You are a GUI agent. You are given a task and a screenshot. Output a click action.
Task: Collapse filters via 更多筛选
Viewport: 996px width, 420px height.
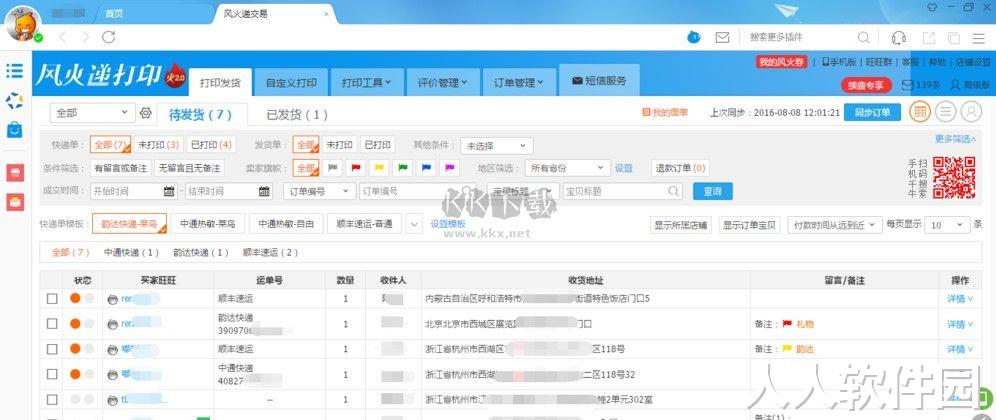click(955, 139)
